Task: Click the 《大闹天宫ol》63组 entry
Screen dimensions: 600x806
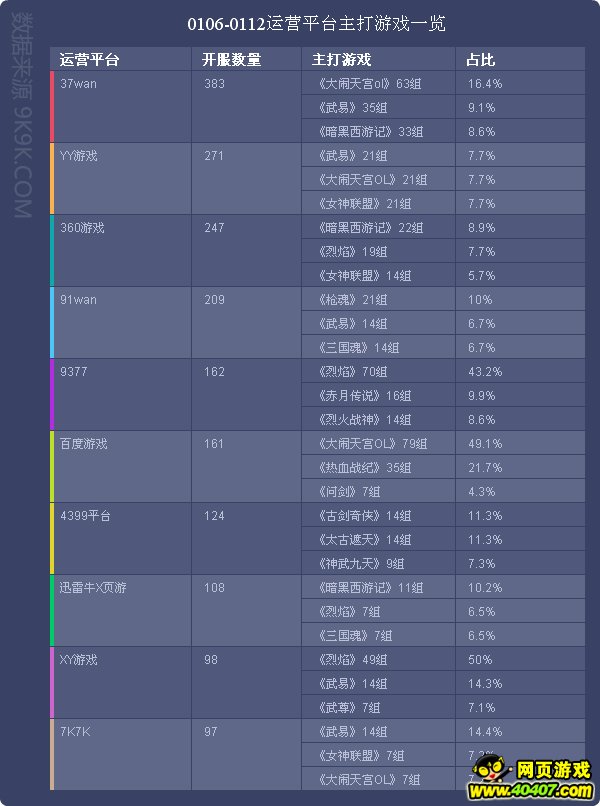Action: coord(370,83)
